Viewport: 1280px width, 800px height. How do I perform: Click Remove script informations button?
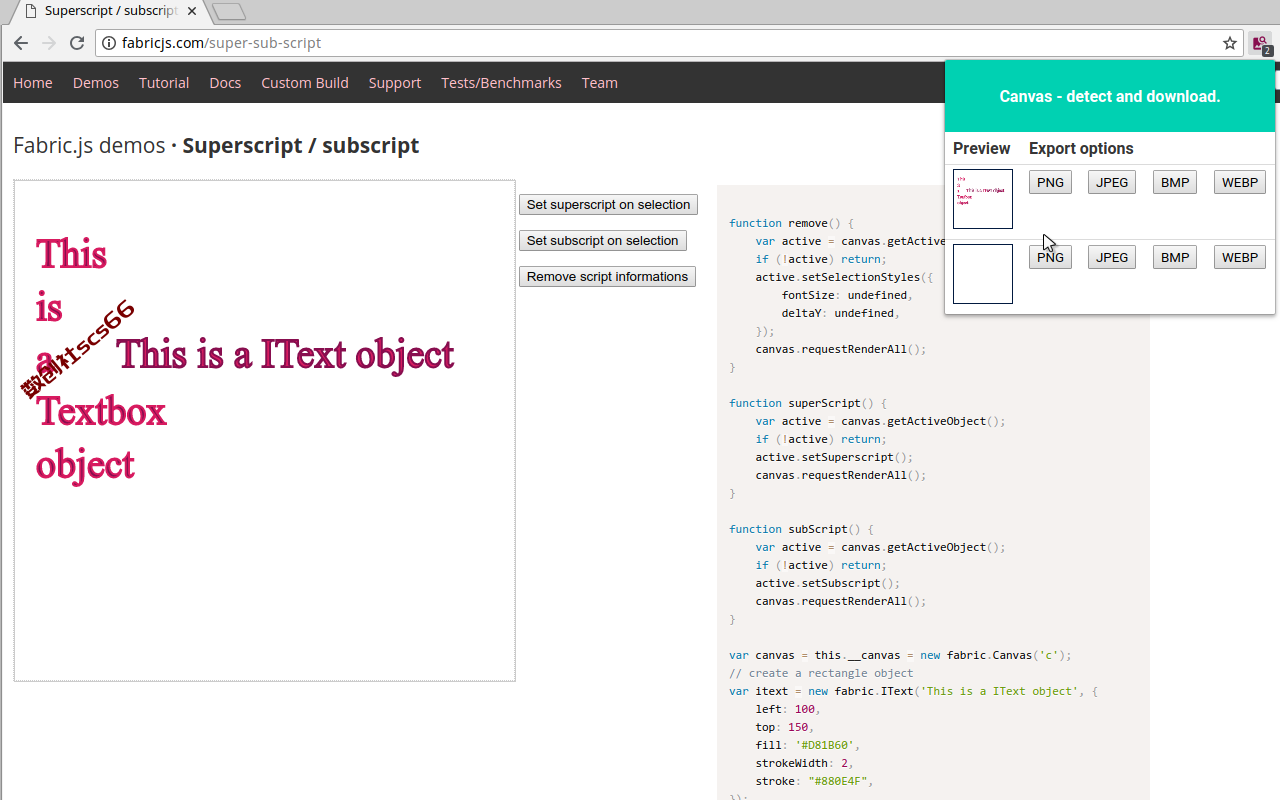click(x=607, y=277)
